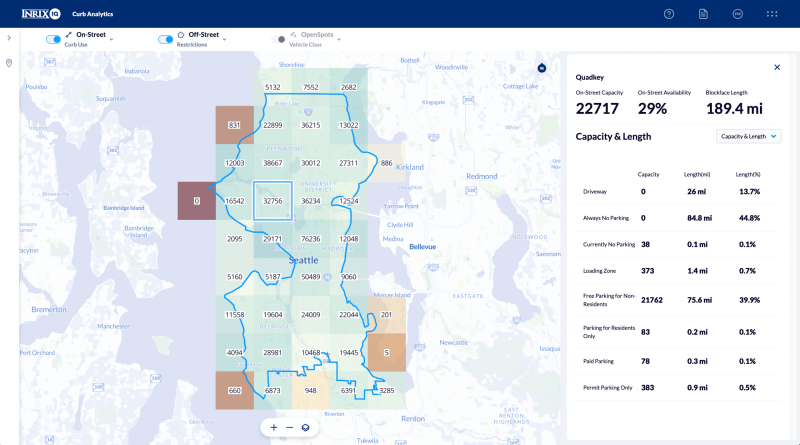Open the document report icon in header
The image size is (800, 445).
pyautogui.click(x=703, y=14)
